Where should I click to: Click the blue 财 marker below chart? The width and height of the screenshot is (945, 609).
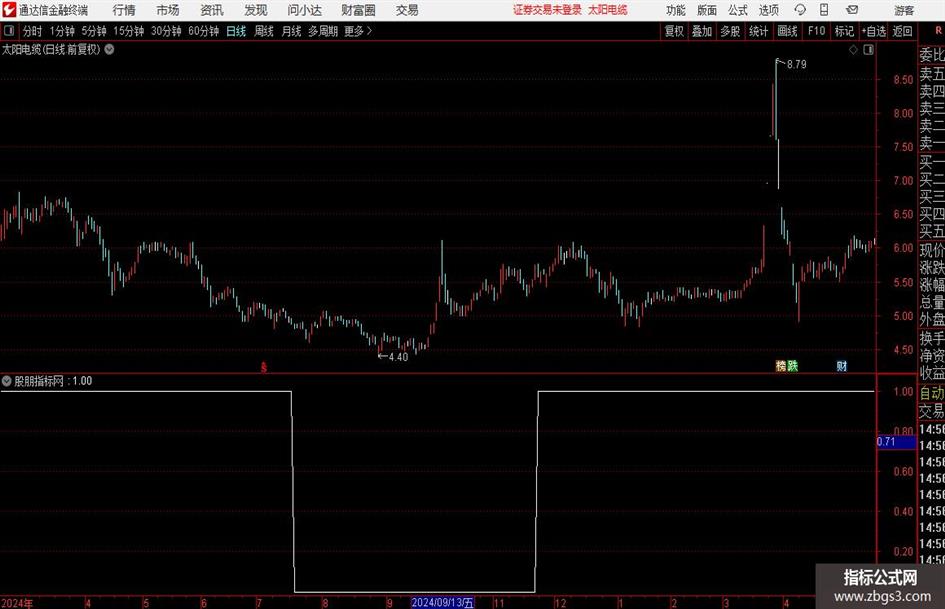(842, 365)
